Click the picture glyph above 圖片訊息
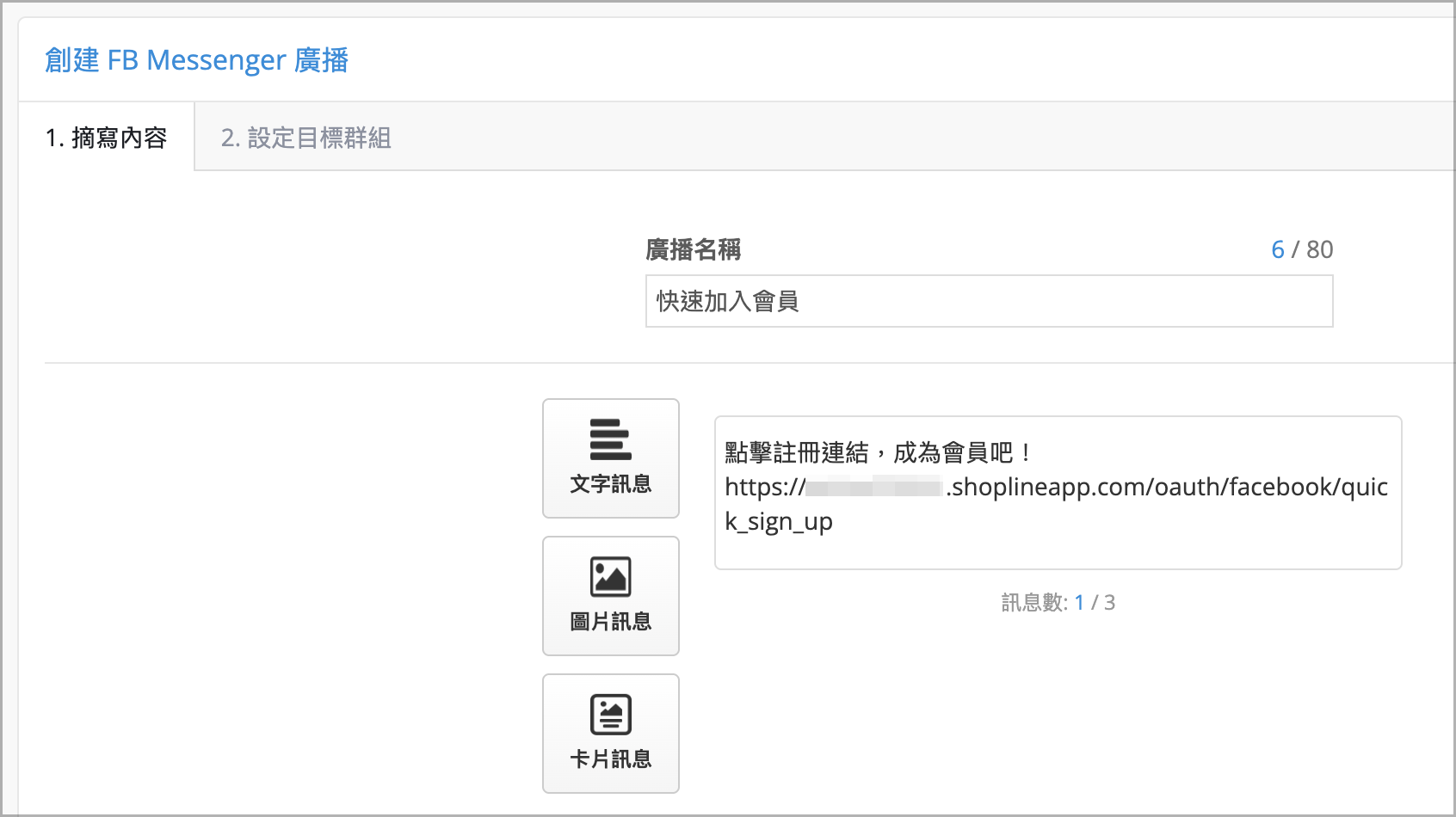 tap(610, 574)
